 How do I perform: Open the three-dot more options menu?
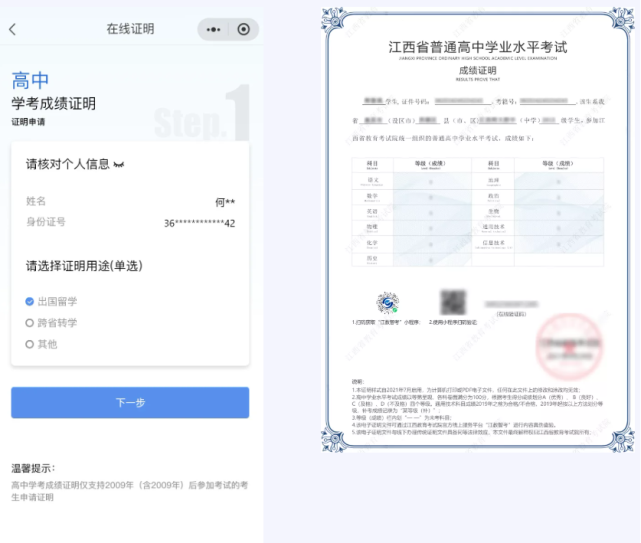pos(213,29)
